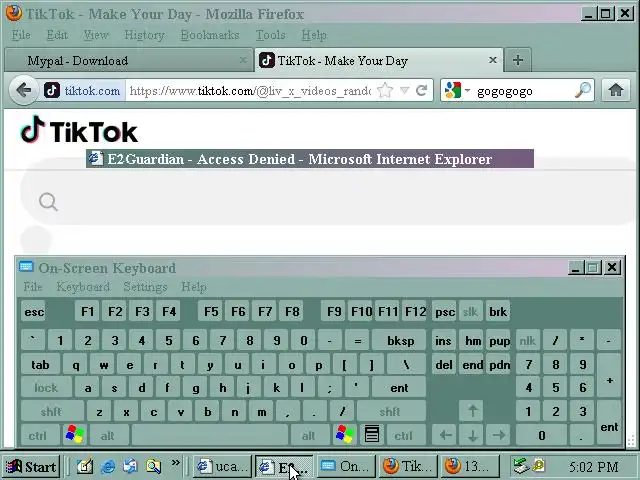
Task: Open the Firefox File menu
Action: click(21, 35)
